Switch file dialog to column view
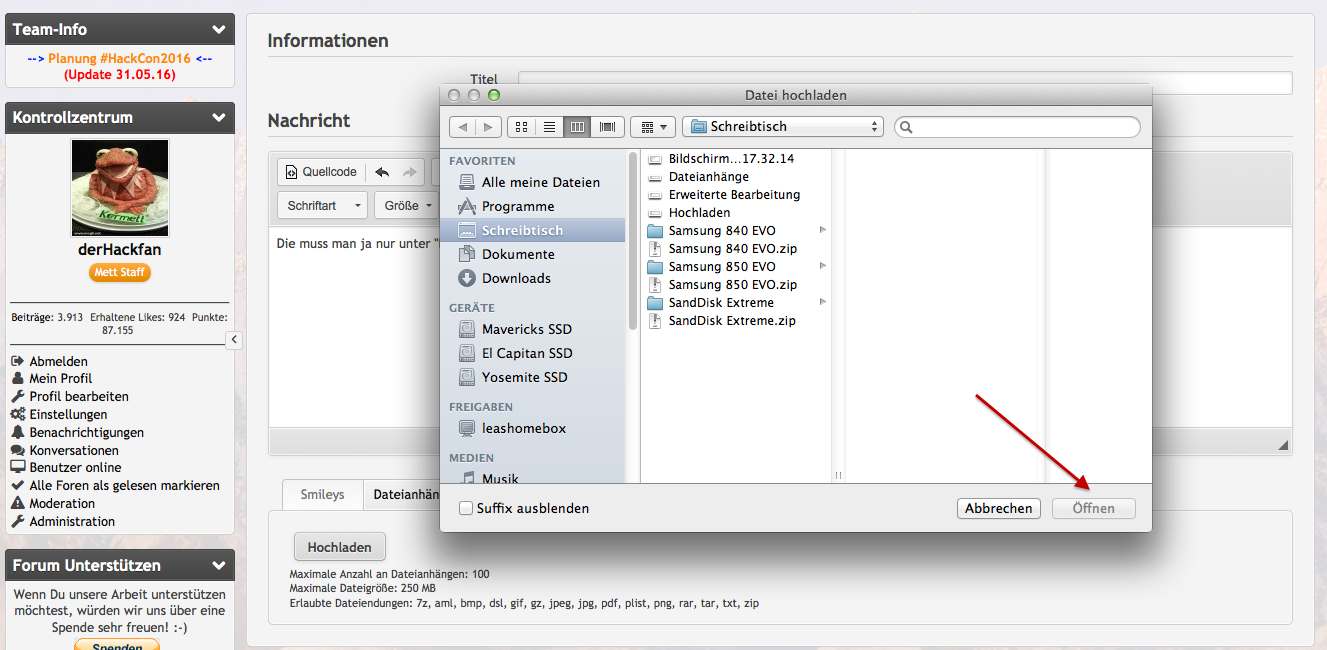The image size is (1327, 650). 577,127
